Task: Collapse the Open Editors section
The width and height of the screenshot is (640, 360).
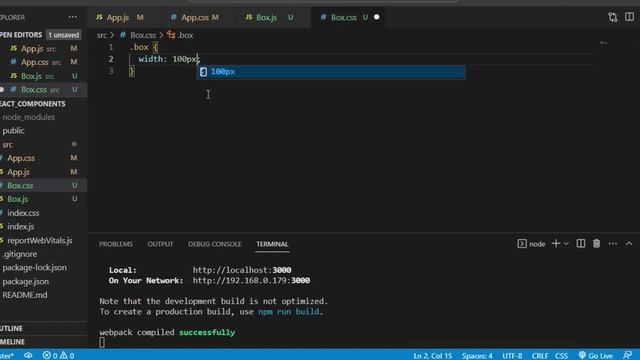Action: point(21,35)
